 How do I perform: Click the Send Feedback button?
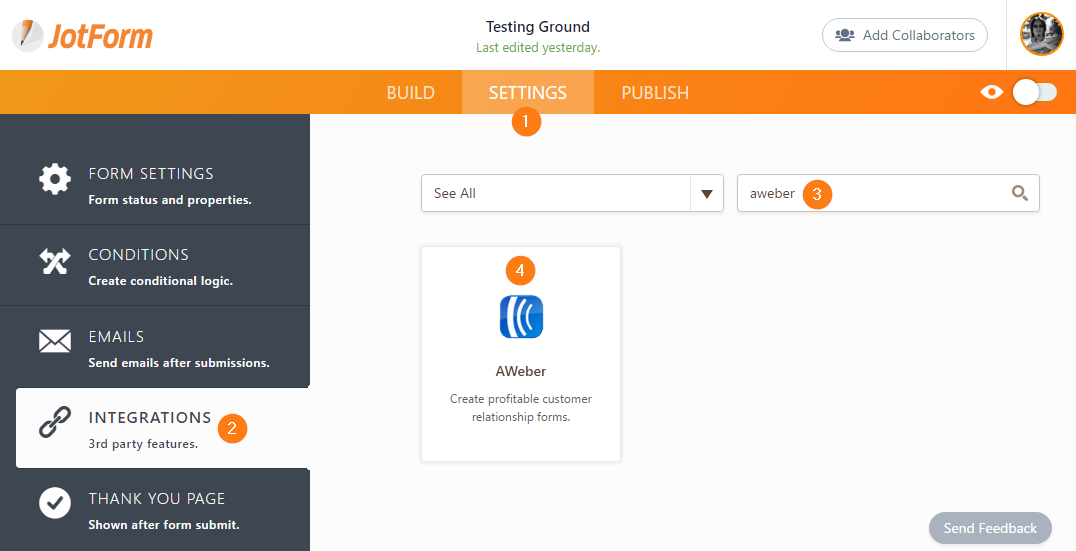click(990, 528)
